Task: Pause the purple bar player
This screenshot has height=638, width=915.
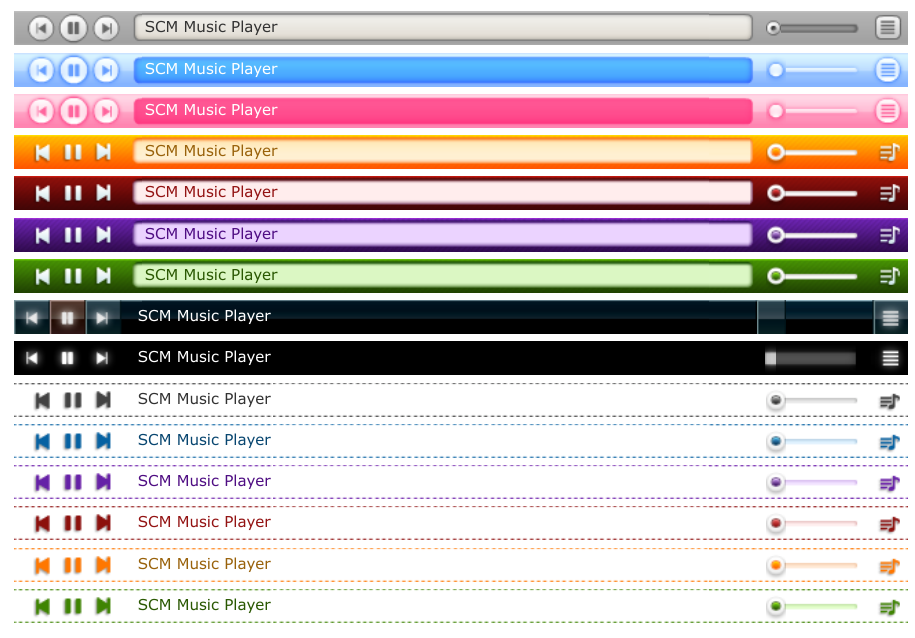Action: tap(73, 235)
